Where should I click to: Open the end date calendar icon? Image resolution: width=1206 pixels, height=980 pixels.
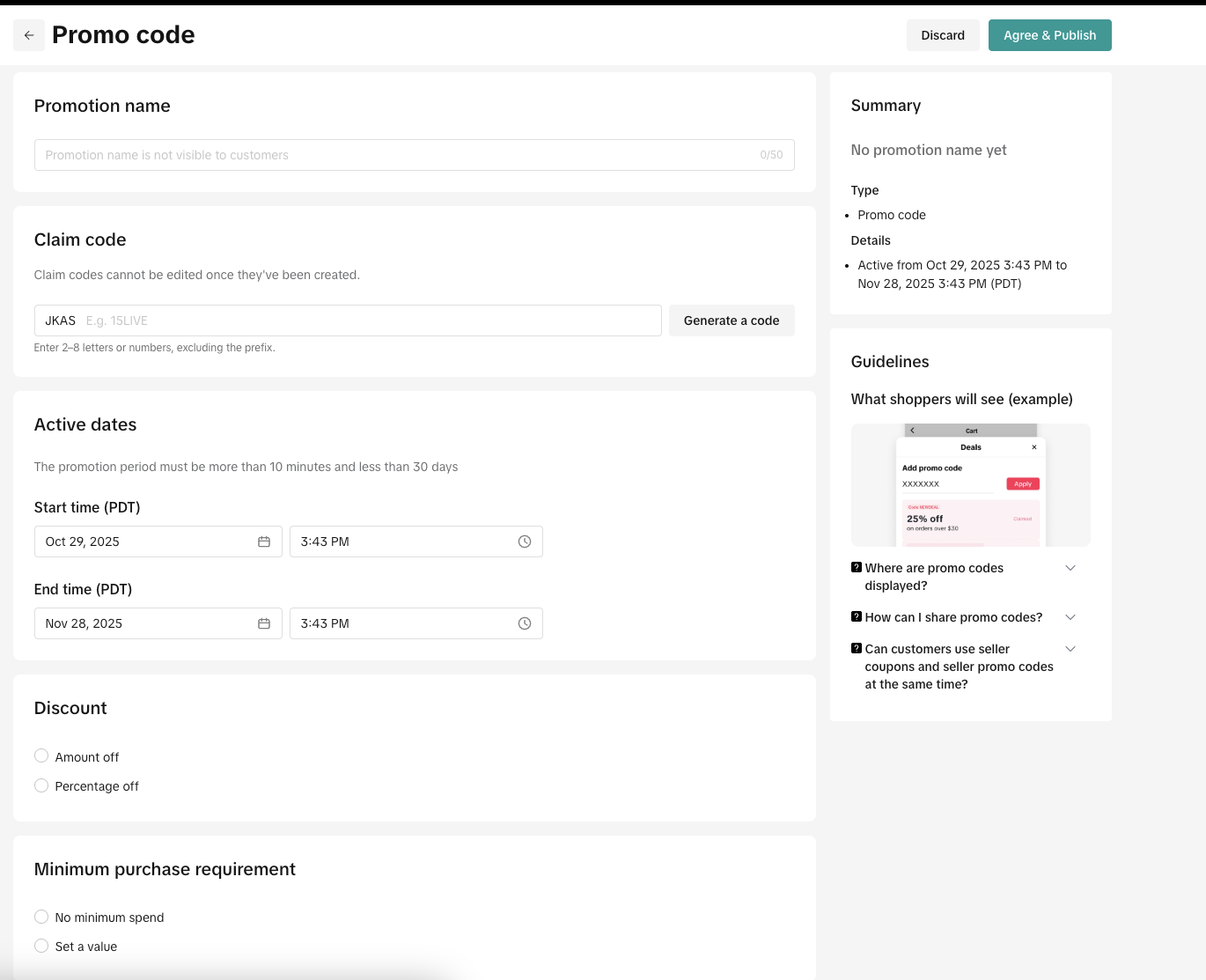pos(263,623)
